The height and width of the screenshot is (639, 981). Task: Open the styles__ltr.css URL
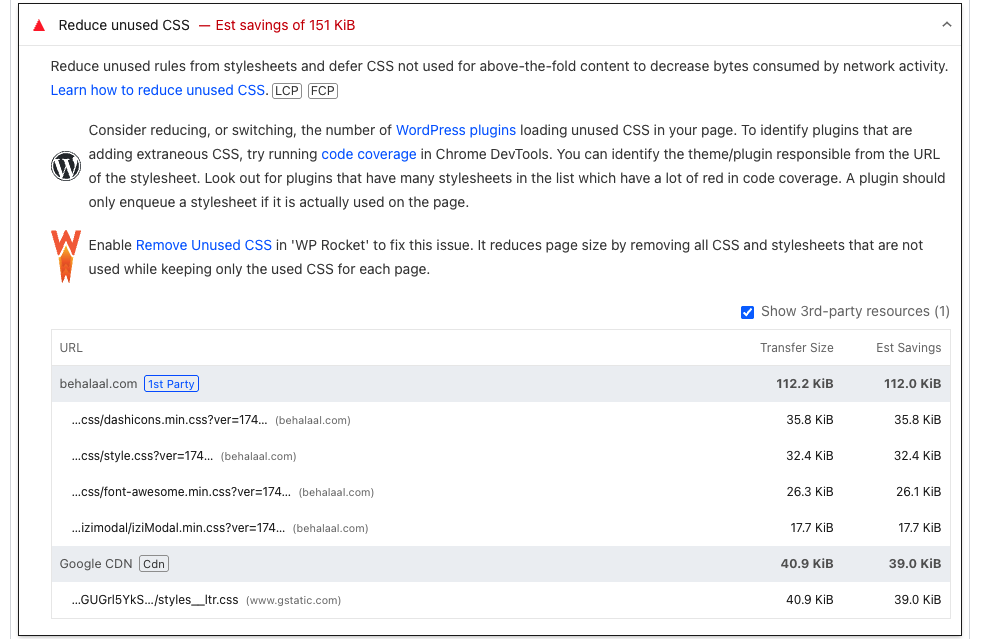155,600
